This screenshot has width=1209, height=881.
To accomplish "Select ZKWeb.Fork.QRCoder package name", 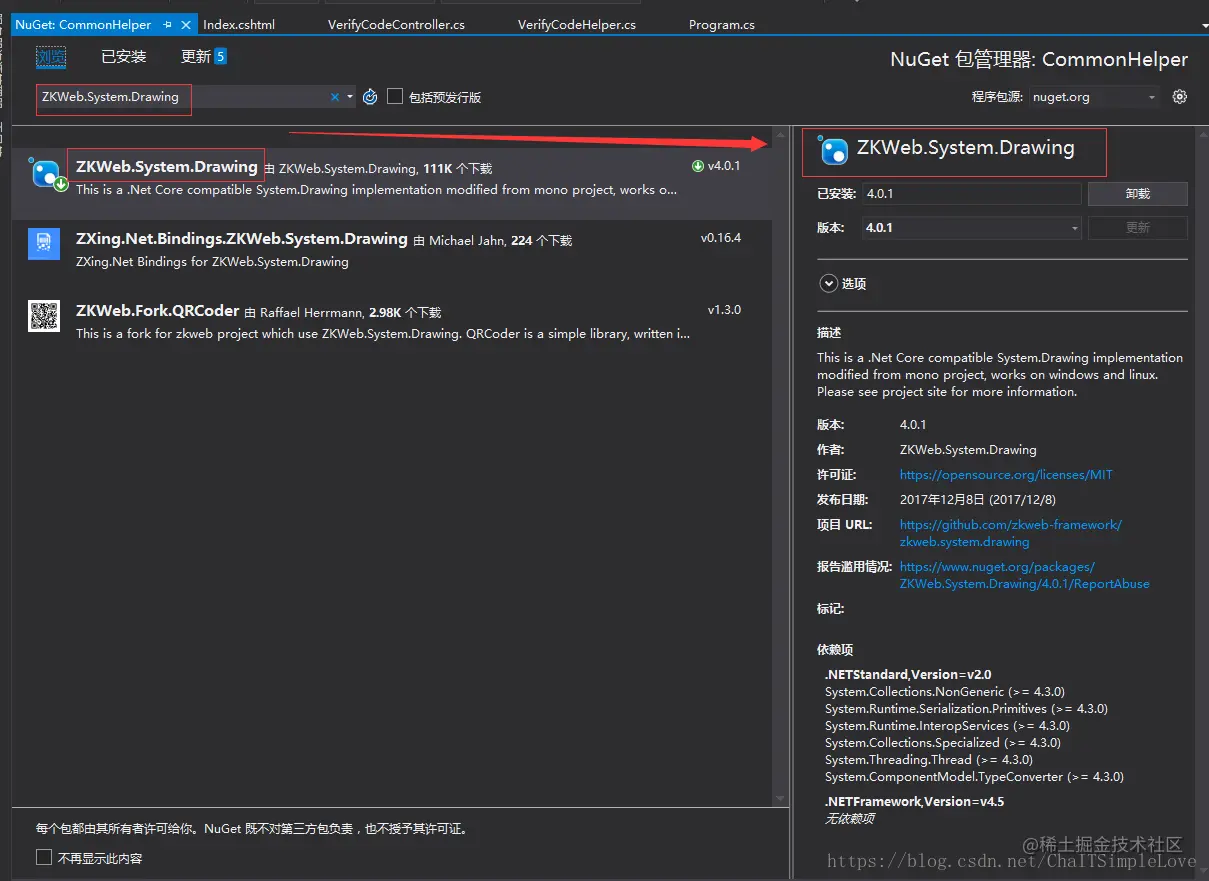I will (157, 311).
